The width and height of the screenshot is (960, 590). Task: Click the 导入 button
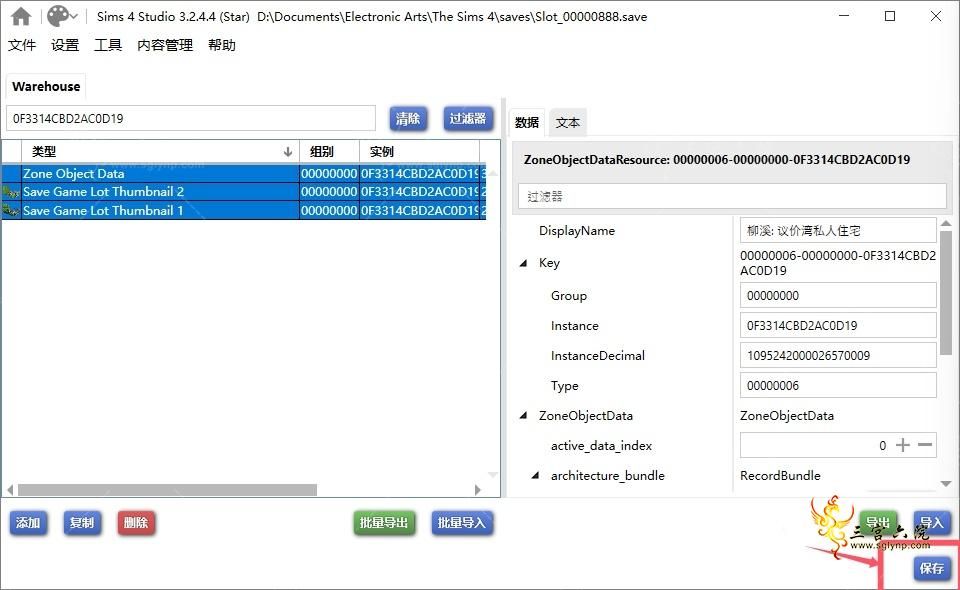pos(932,523)
